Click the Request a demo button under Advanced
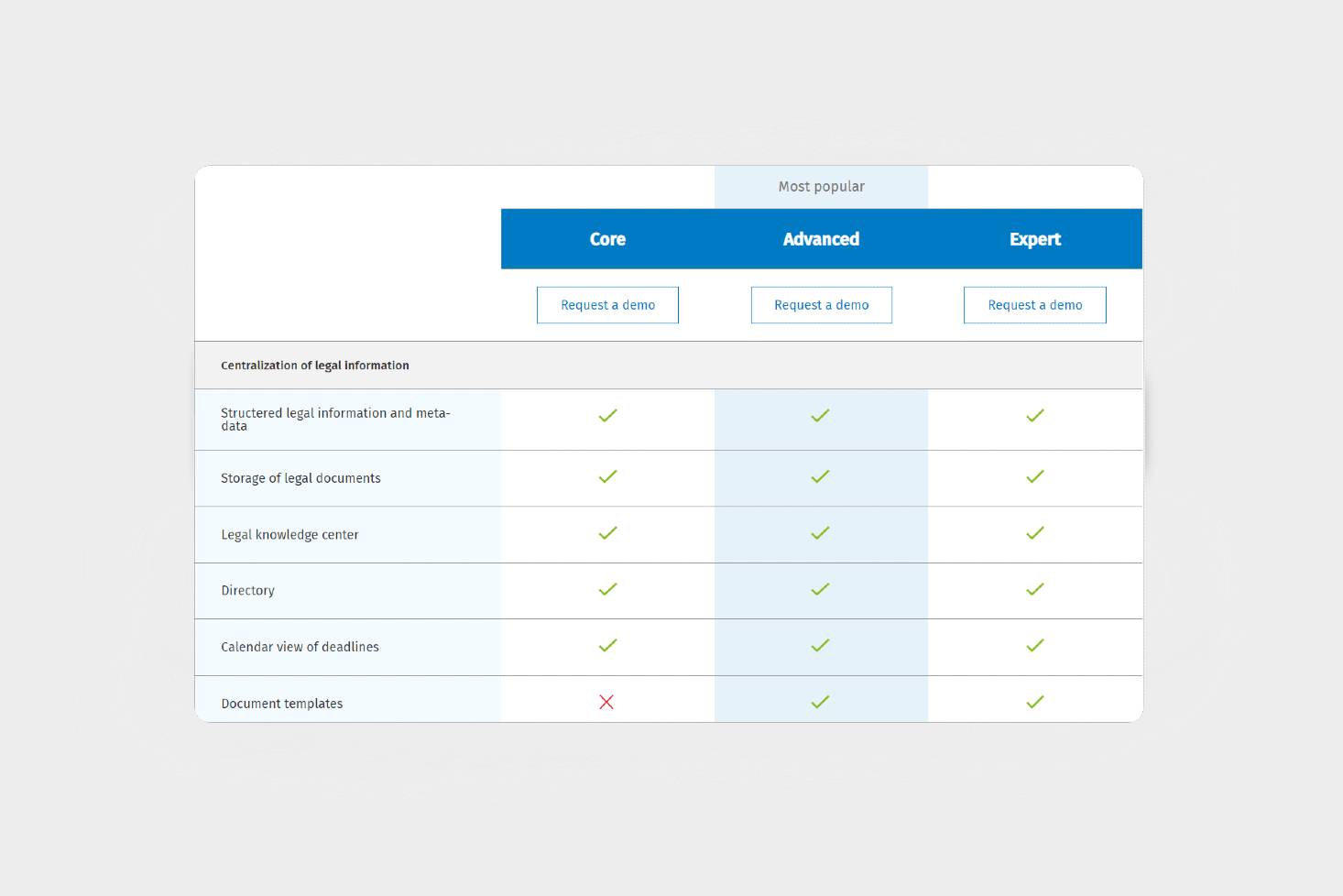This screenshot has width=1343, height=896. tap(821, 305)
